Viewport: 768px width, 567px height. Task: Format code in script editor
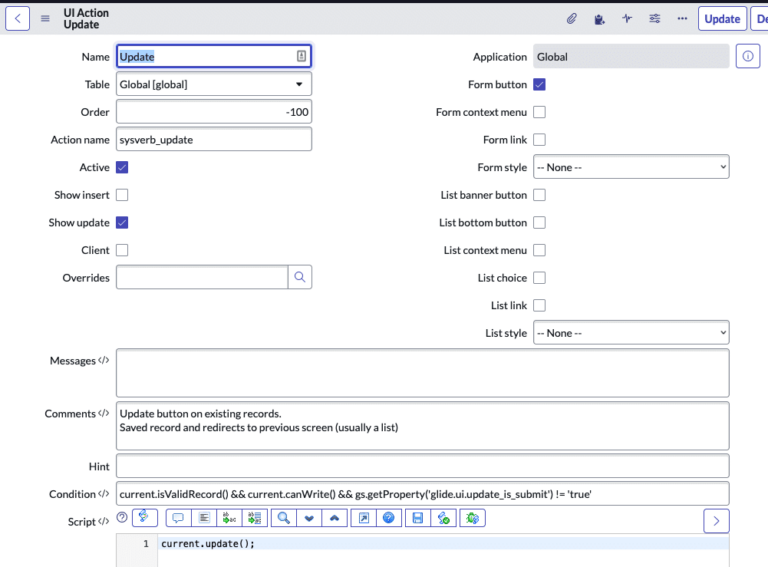204,518
